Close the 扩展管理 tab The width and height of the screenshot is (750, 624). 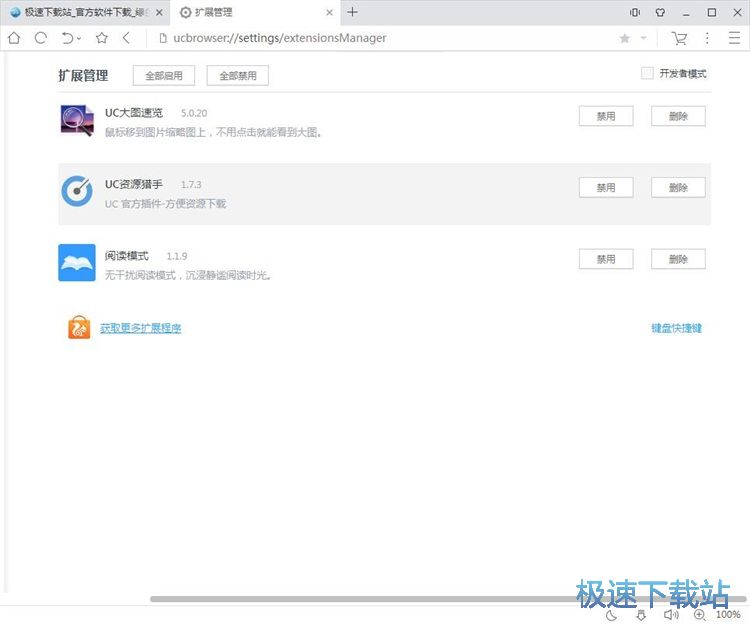329,12
